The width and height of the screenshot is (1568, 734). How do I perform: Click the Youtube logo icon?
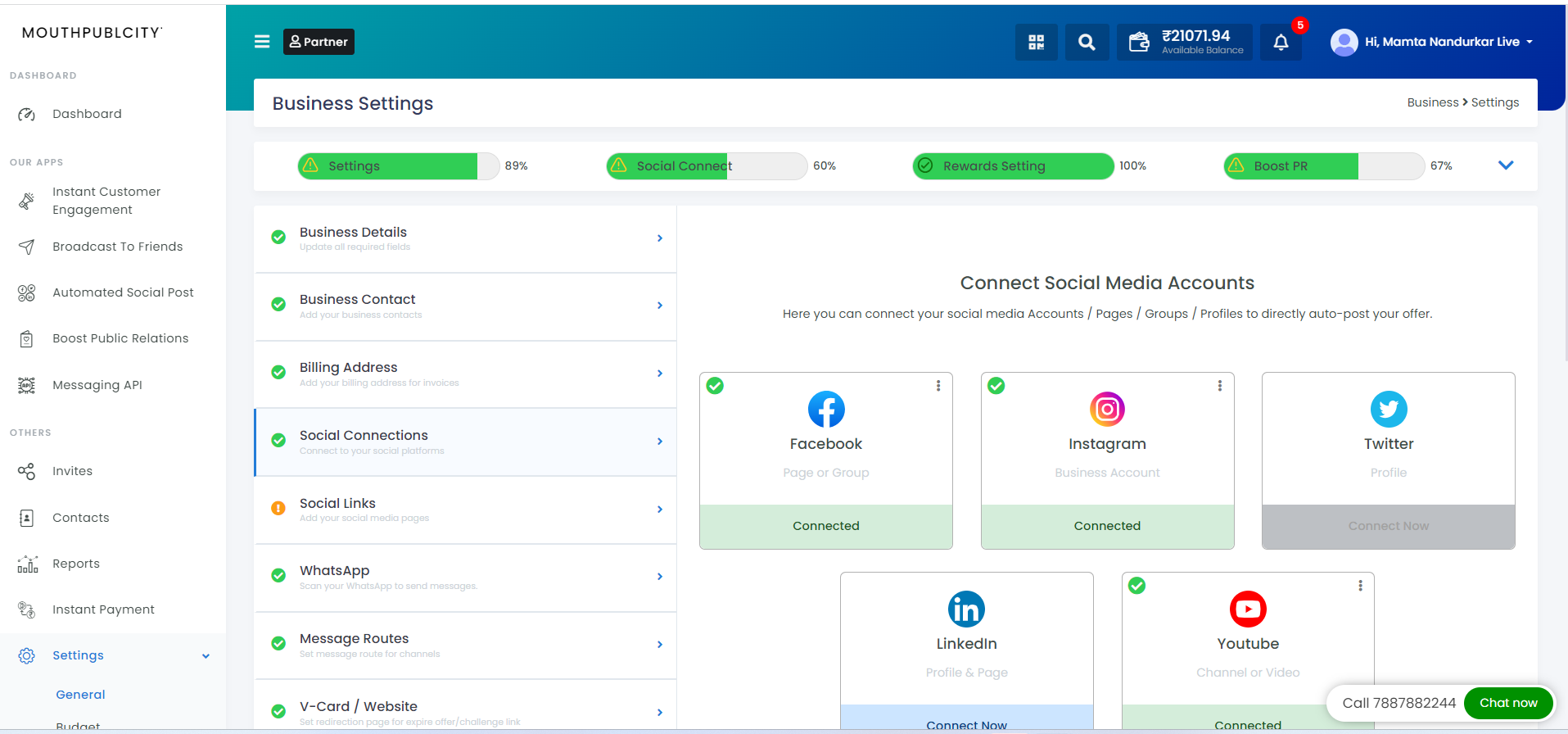(x=1248, y=609)
